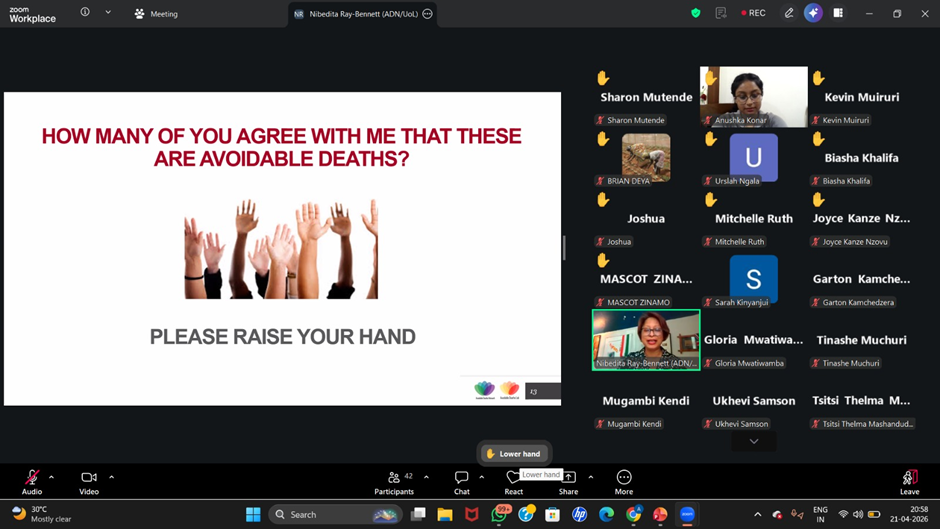Expand the Audio options caret
This screenshot has height=529, width=940.
pos(52,477)
